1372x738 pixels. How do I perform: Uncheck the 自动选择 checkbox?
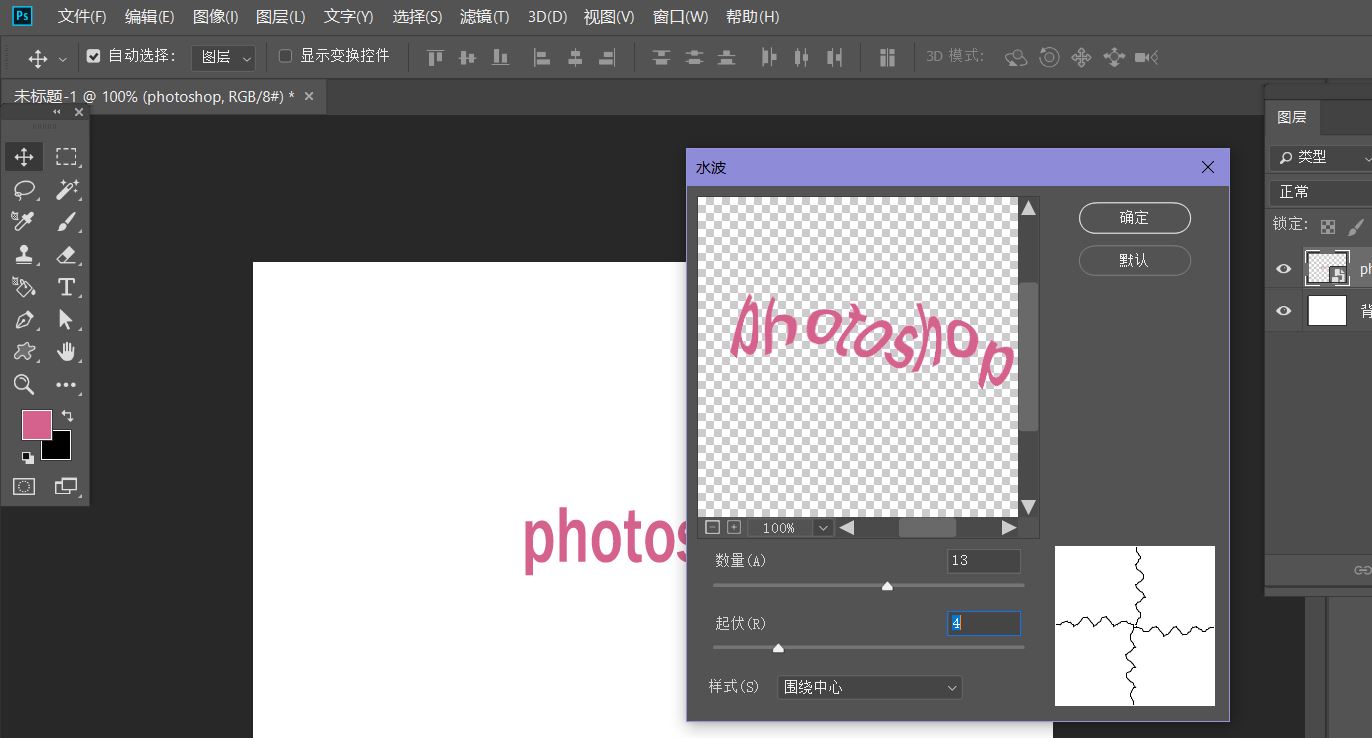94,56
